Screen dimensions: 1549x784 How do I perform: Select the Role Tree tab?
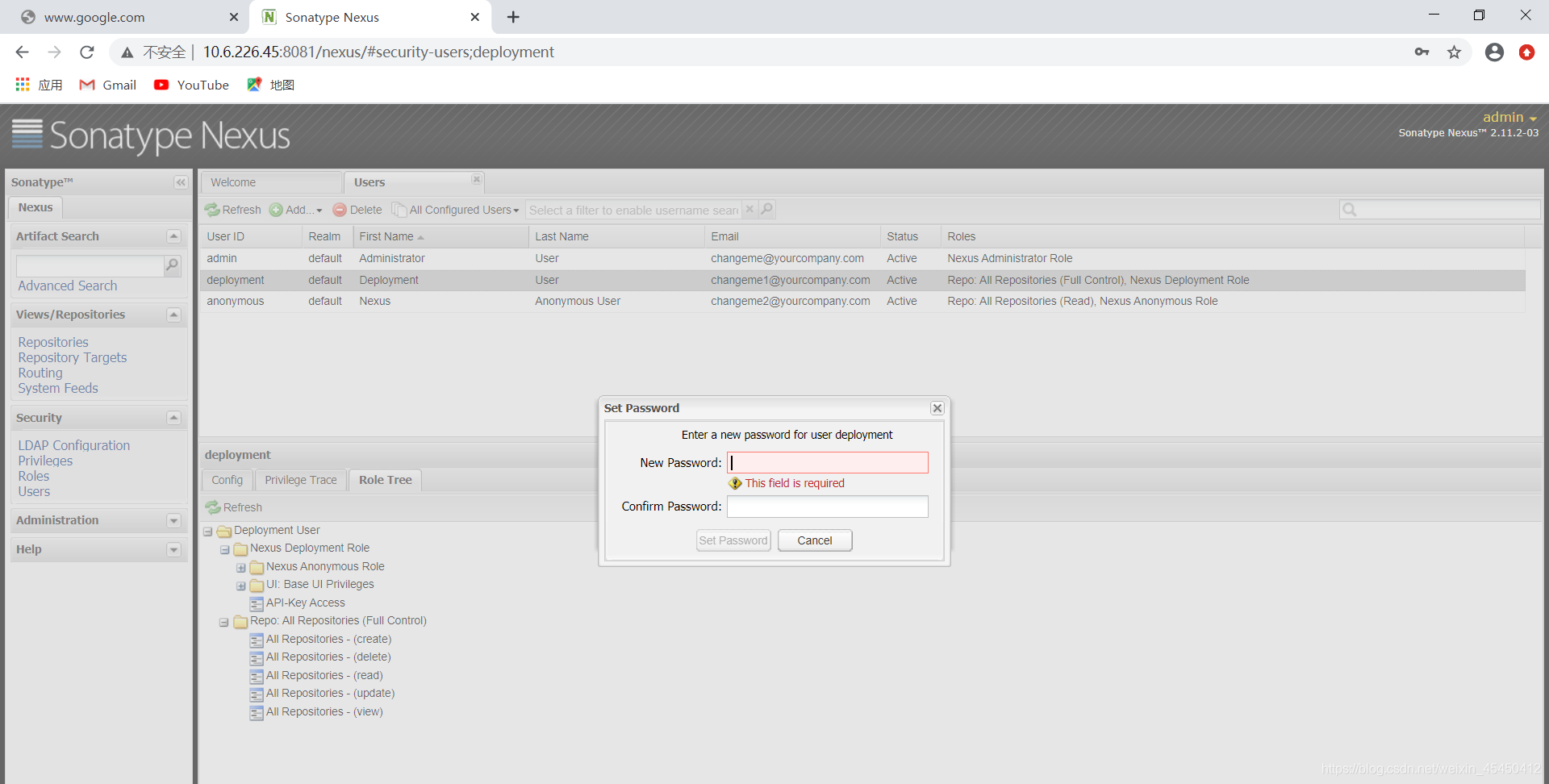pyautogui.click(x=386, y=480)
